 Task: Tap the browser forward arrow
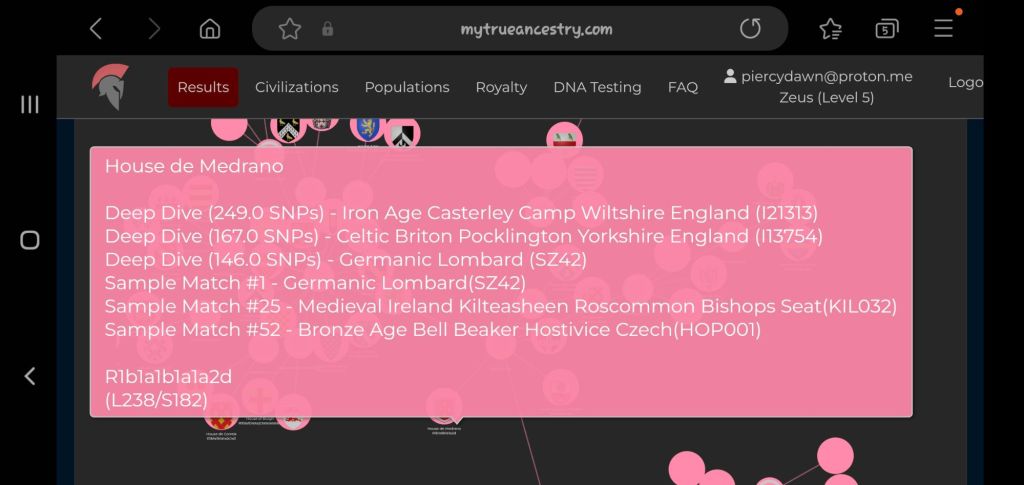tap(154, 29)
